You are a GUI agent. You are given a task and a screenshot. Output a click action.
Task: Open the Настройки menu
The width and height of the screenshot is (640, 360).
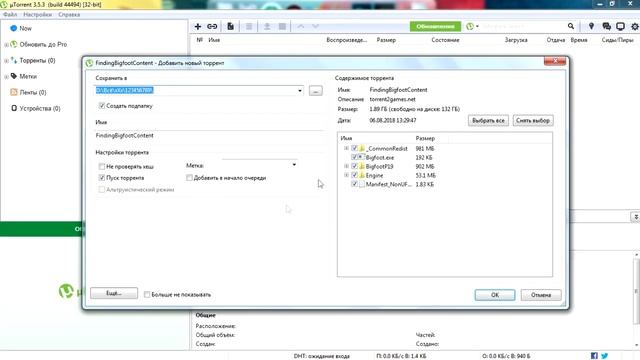38,15
